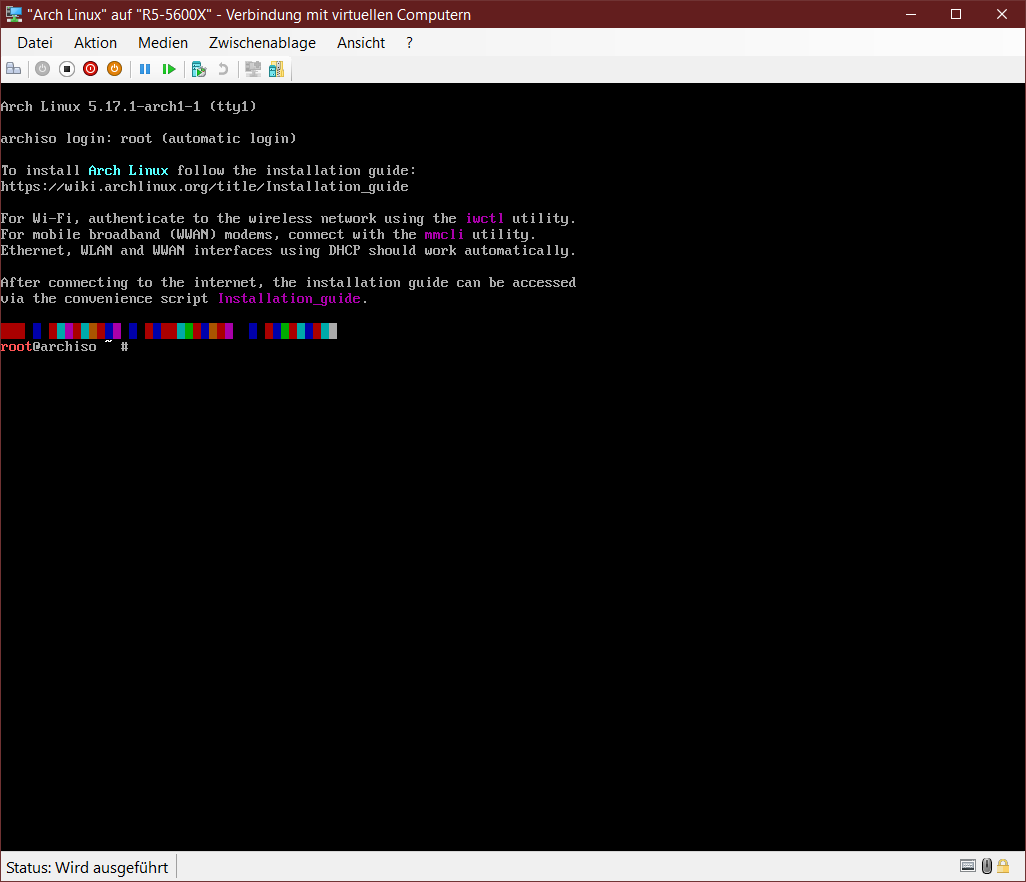This screenshot has width=1026, height=882.
Task: Turn off the VM with the stop icon
Action: pos(67,69)
